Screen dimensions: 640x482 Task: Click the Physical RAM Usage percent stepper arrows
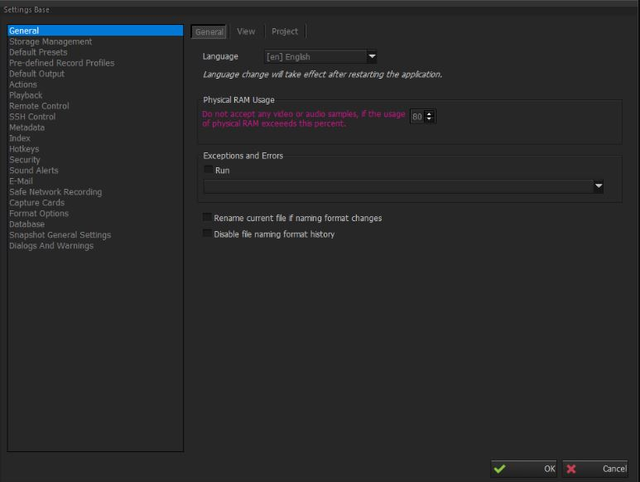click(x=429, y=116)
